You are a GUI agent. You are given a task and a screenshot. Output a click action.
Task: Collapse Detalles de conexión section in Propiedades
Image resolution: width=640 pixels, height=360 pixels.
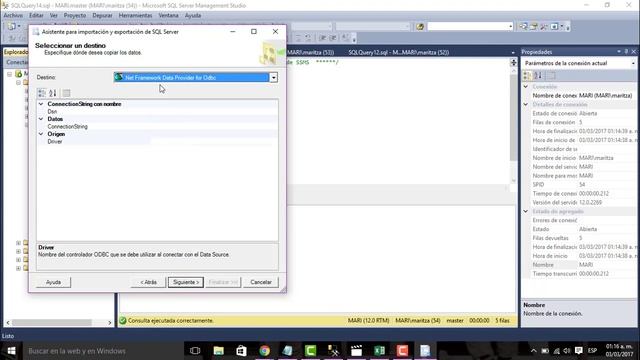tap(526, 104)
